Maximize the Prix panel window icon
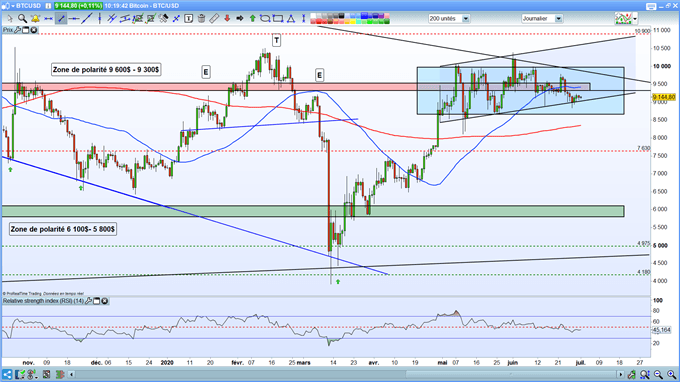 [x=26, y=30]
